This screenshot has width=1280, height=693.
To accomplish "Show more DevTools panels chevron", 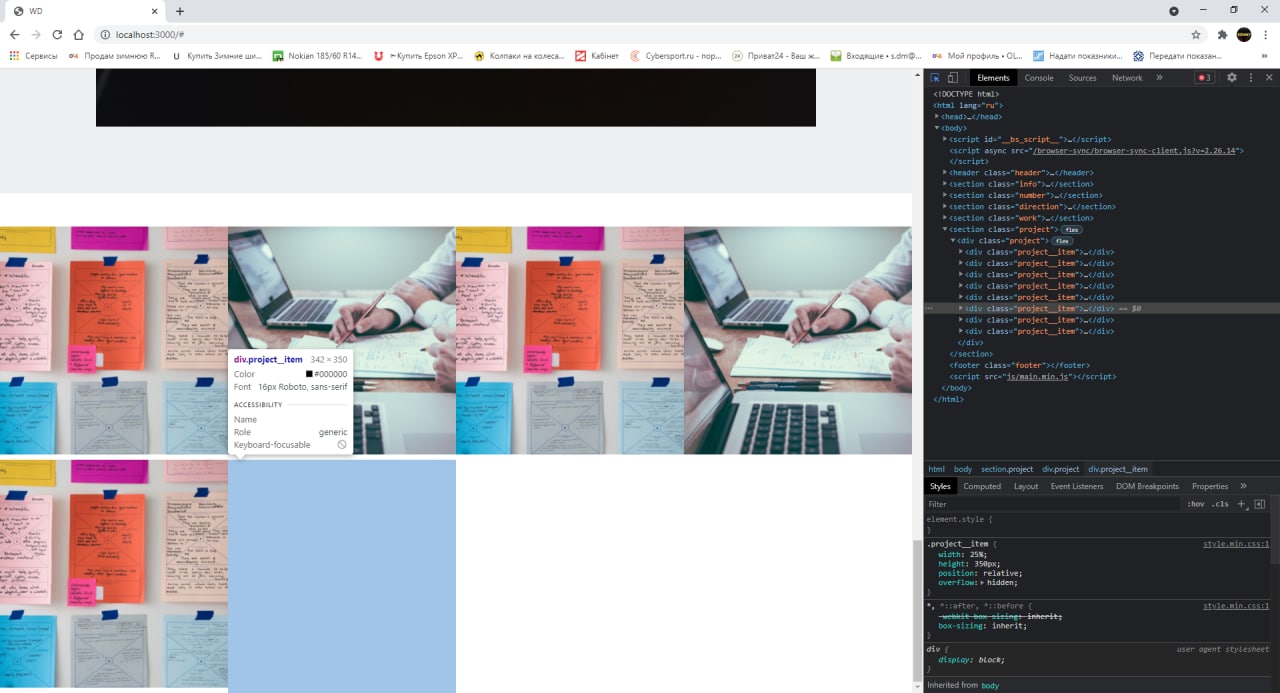I will pos(1159,77).
